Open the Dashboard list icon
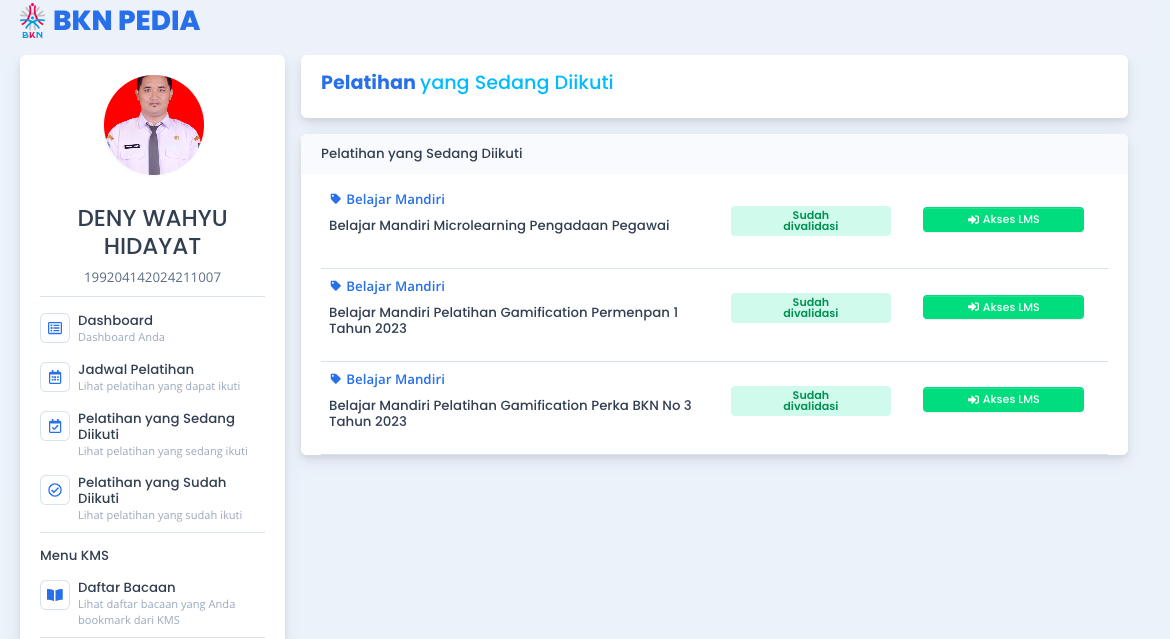Viewport: 1170px width, 639px height. 55,328
